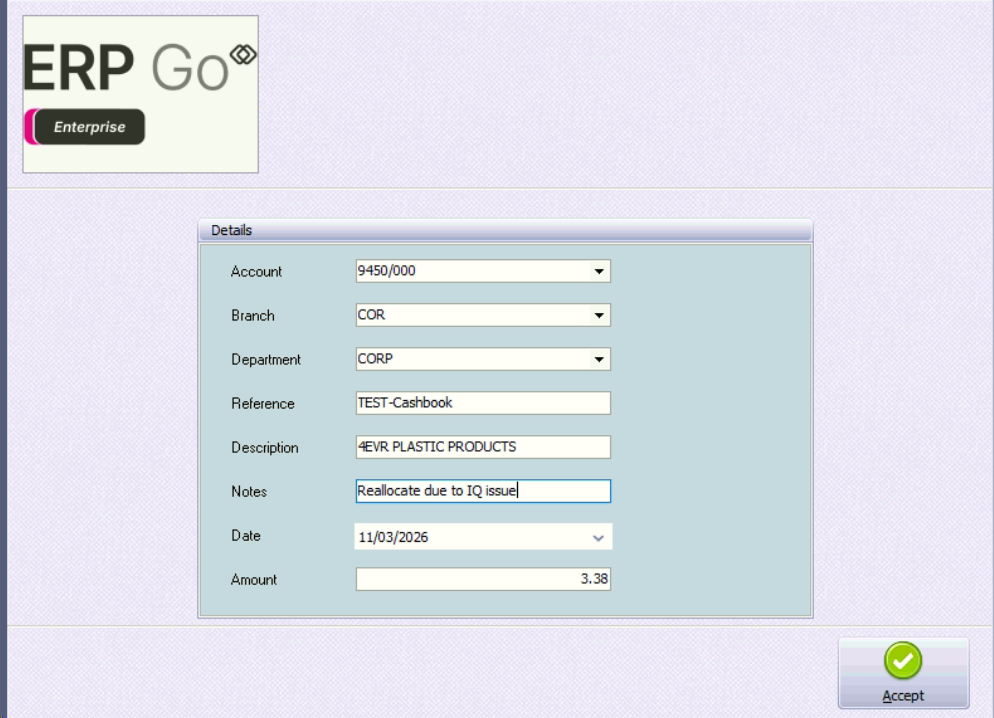Select the Account field showing 9450/000
This screenshot has width=994, height=718.
(470, 271)
